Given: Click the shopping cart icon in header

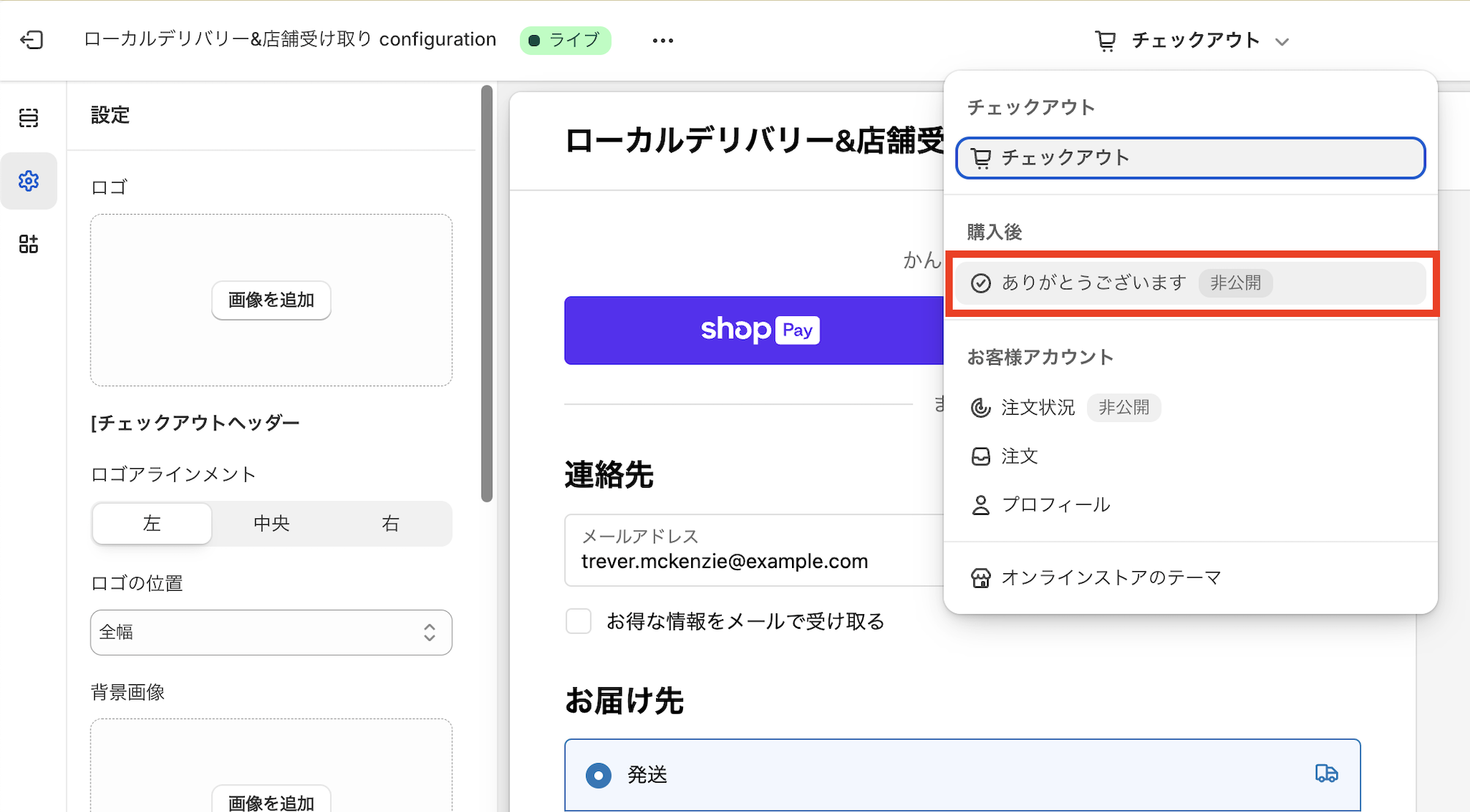Looking at the screenshot, I should pyautogui.click(x=1105, y=40).
